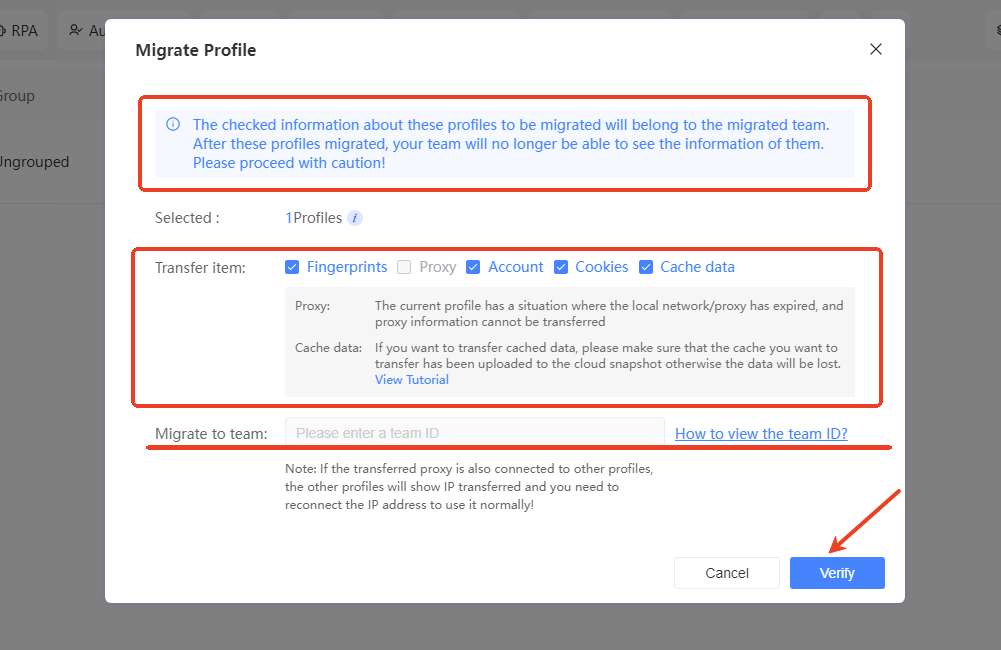Open the View Tutorial link
Image resolution: width=1001 pixels, height=650 pixels.
pyautogui.click(x=412, y=380)
